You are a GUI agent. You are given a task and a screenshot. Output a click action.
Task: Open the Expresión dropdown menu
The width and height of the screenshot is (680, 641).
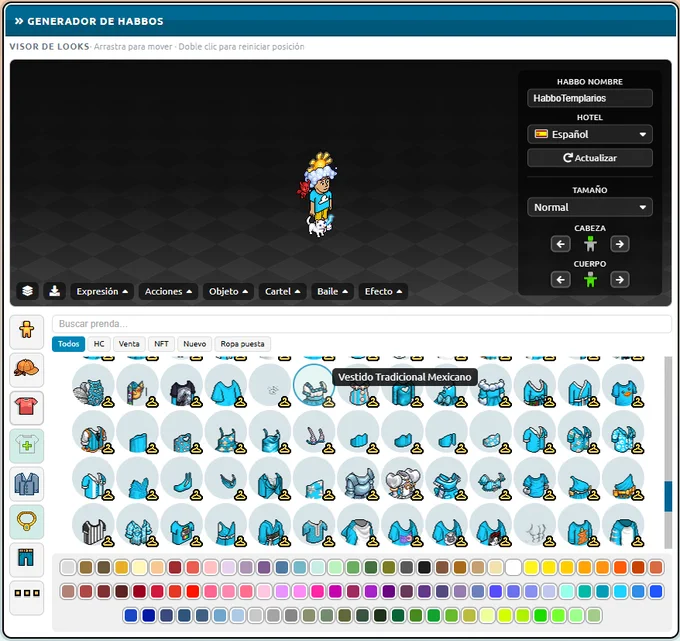(x=102, y=291)
